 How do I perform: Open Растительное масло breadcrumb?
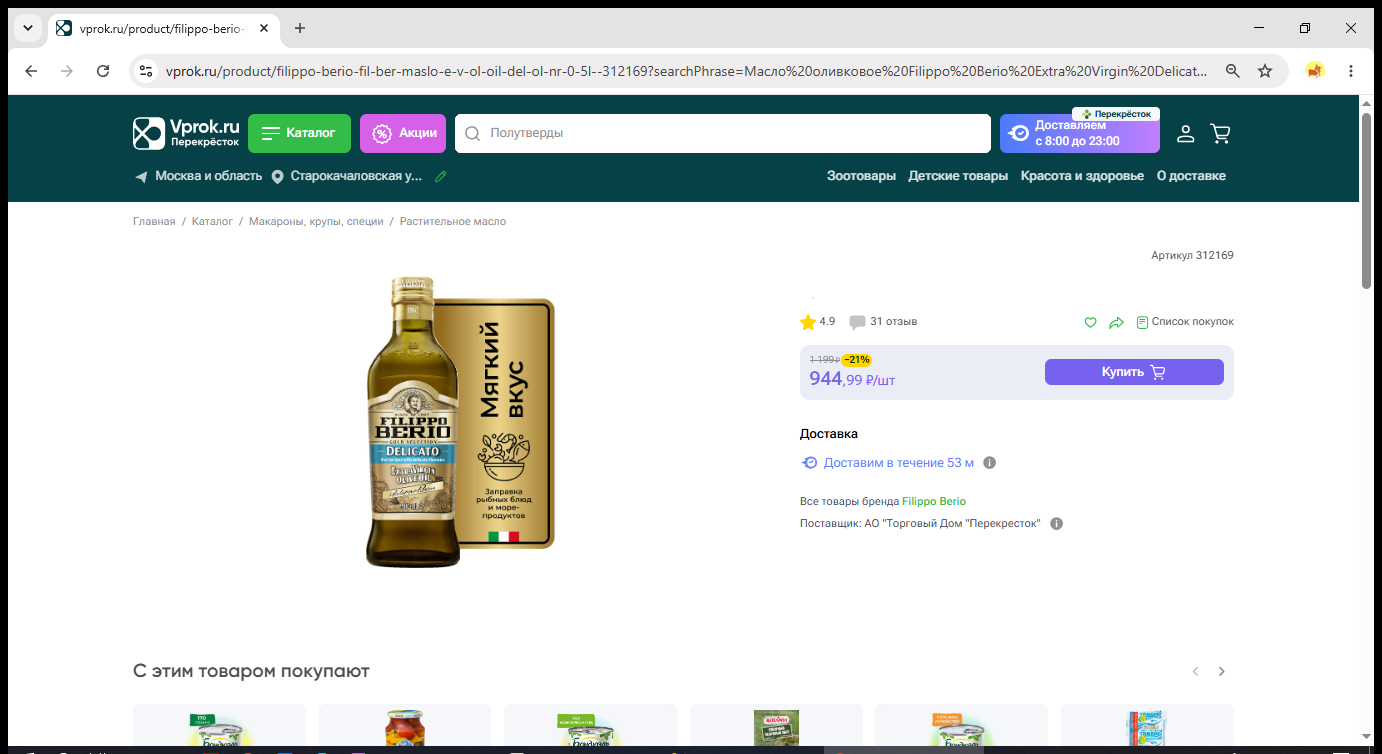click(x=453, y=221)
